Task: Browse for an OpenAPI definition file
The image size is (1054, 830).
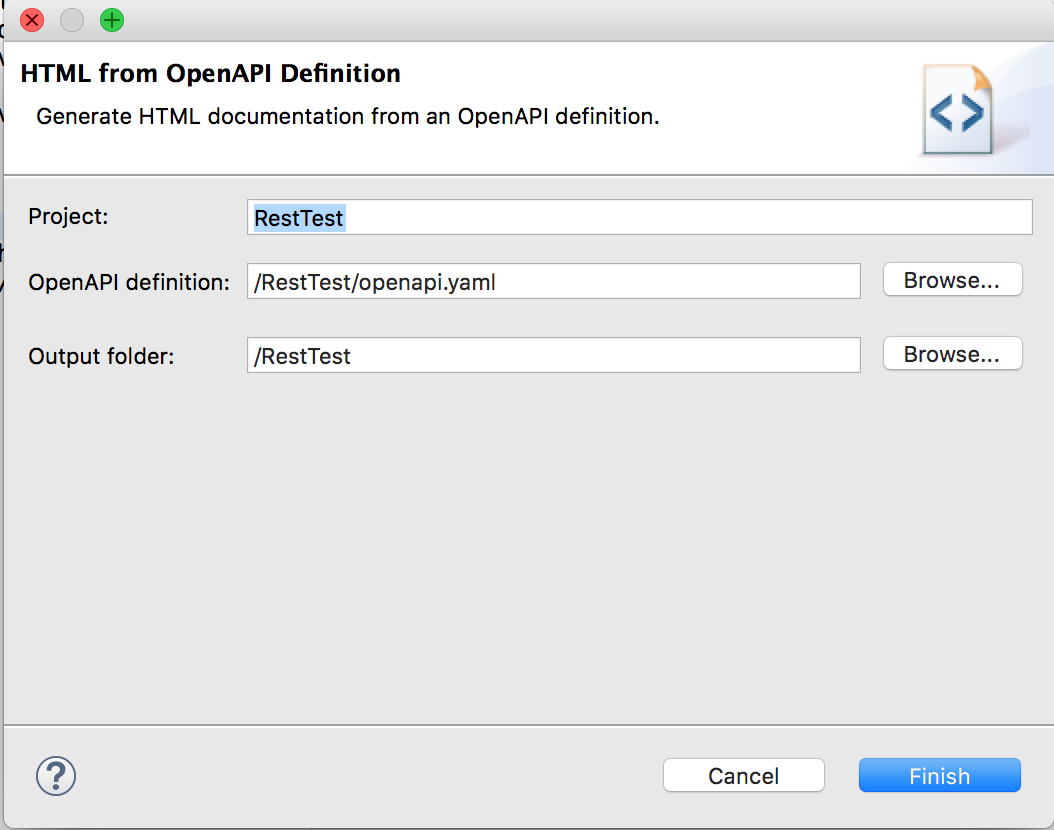Action: pyautogui.click(x=951, y=279)
